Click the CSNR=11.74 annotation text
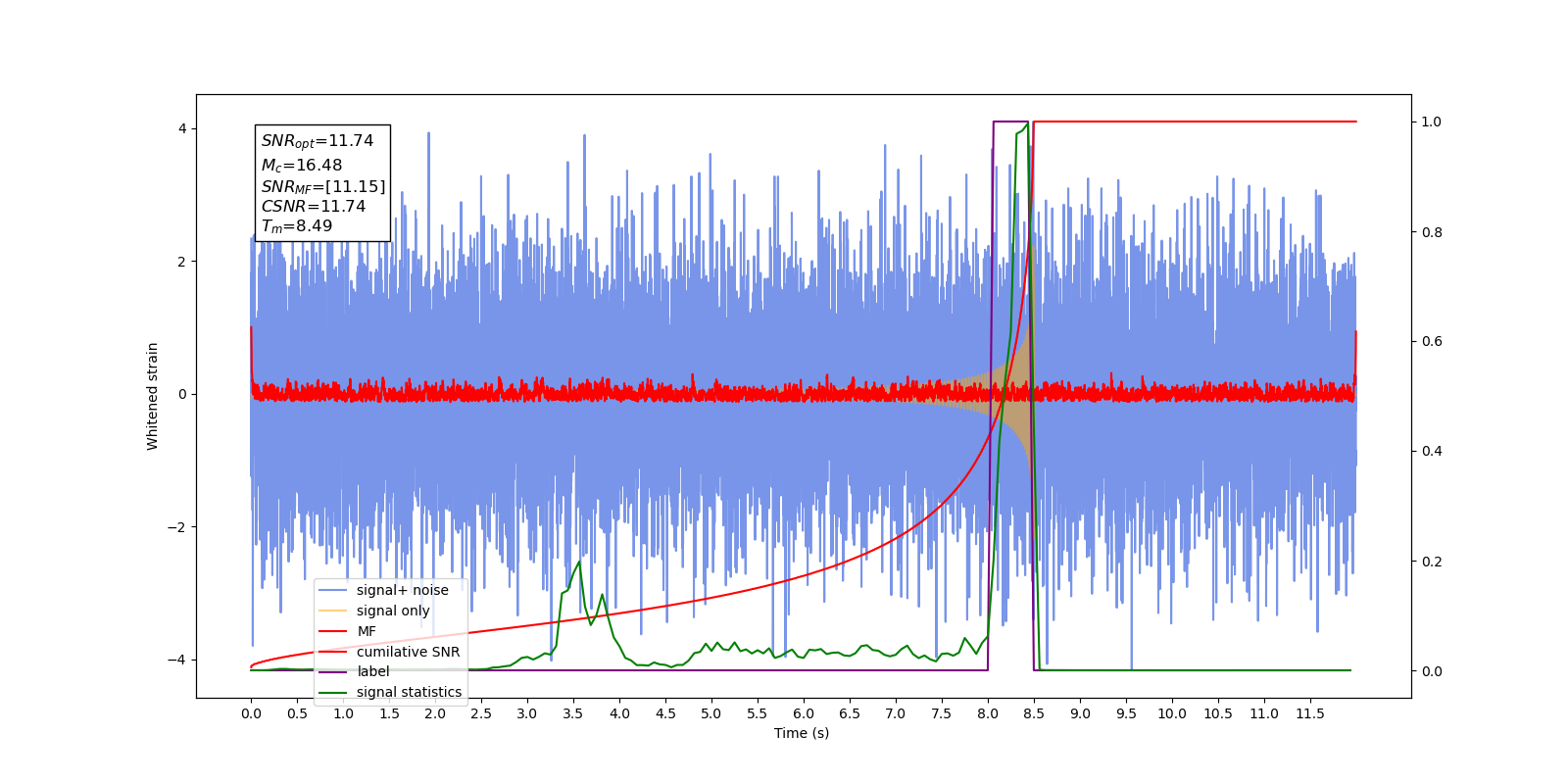1568x784 pixels. (x=314, y=207)
